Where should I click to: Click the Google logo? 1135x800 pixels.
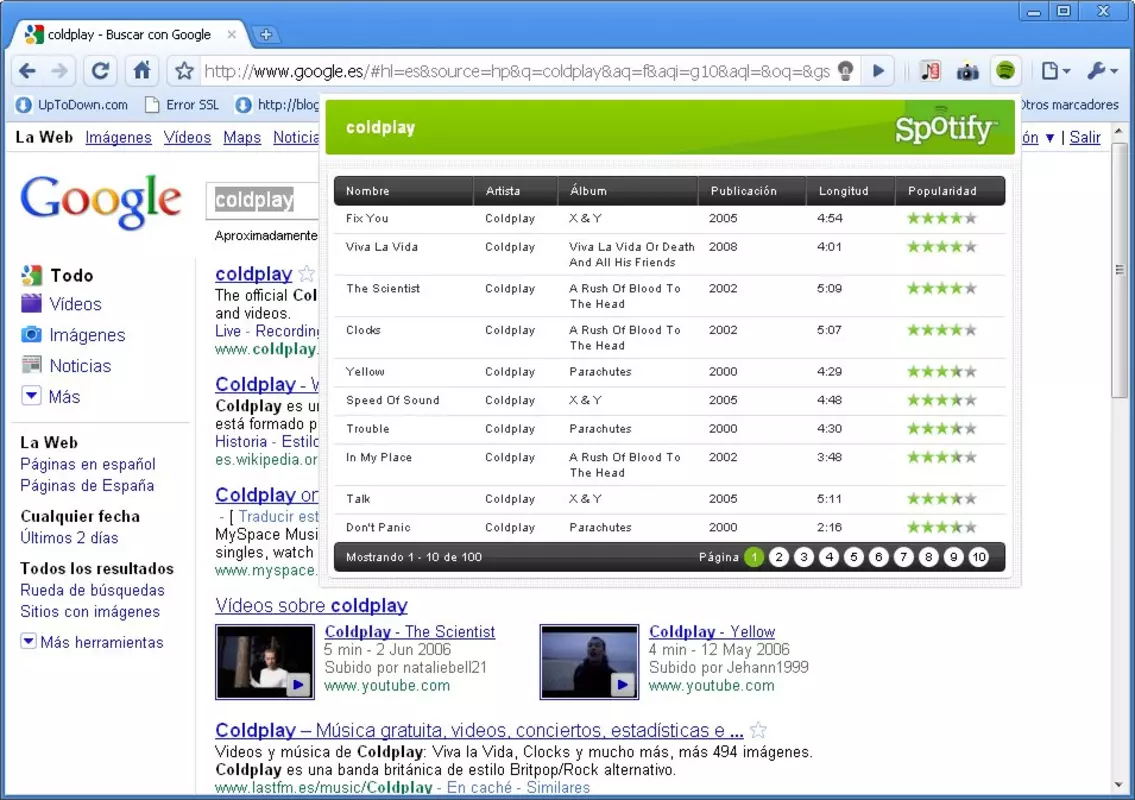[x=101, y=201]
